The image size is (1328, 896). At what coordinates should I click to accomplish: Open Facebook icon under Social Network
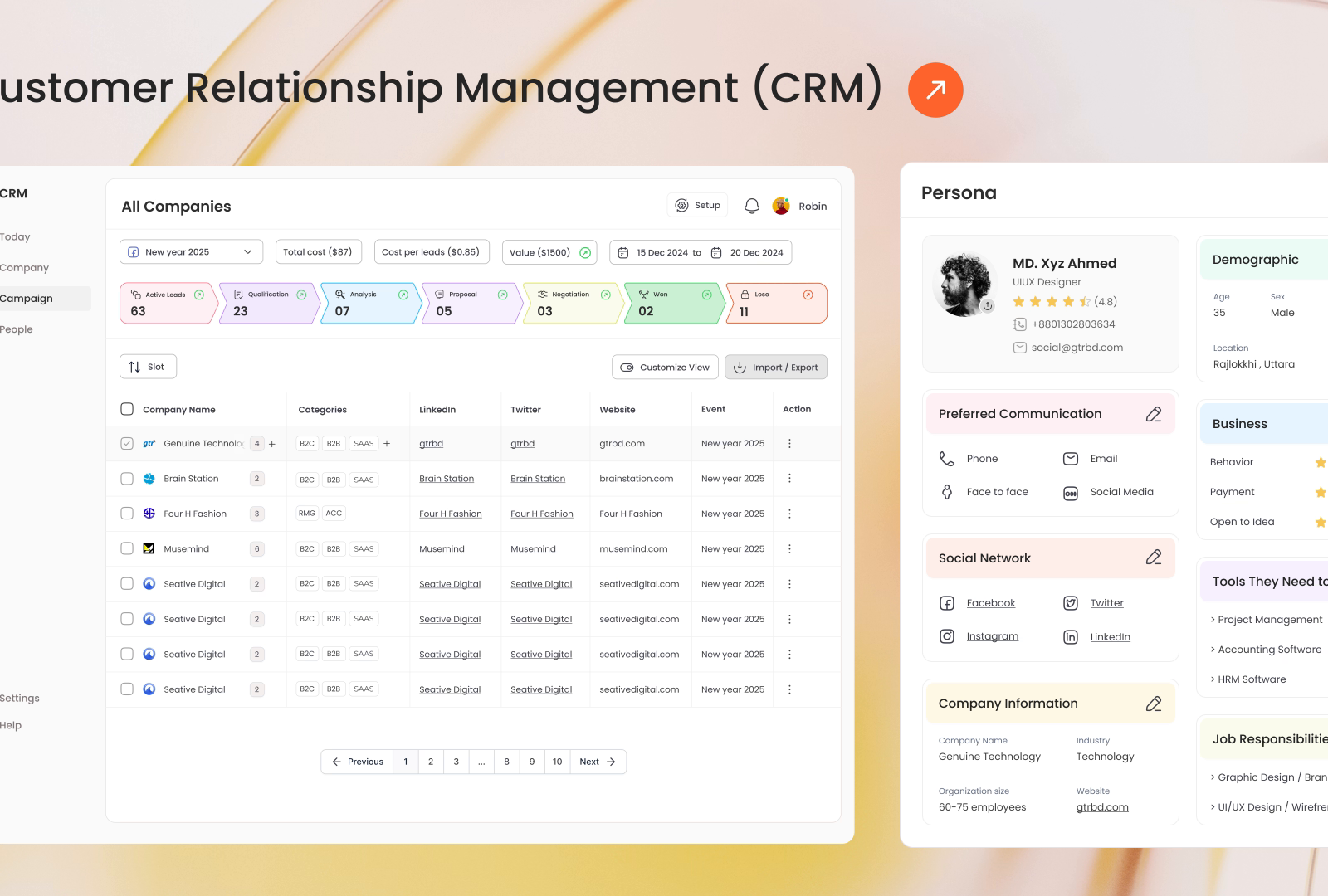[x=946, y=602]
